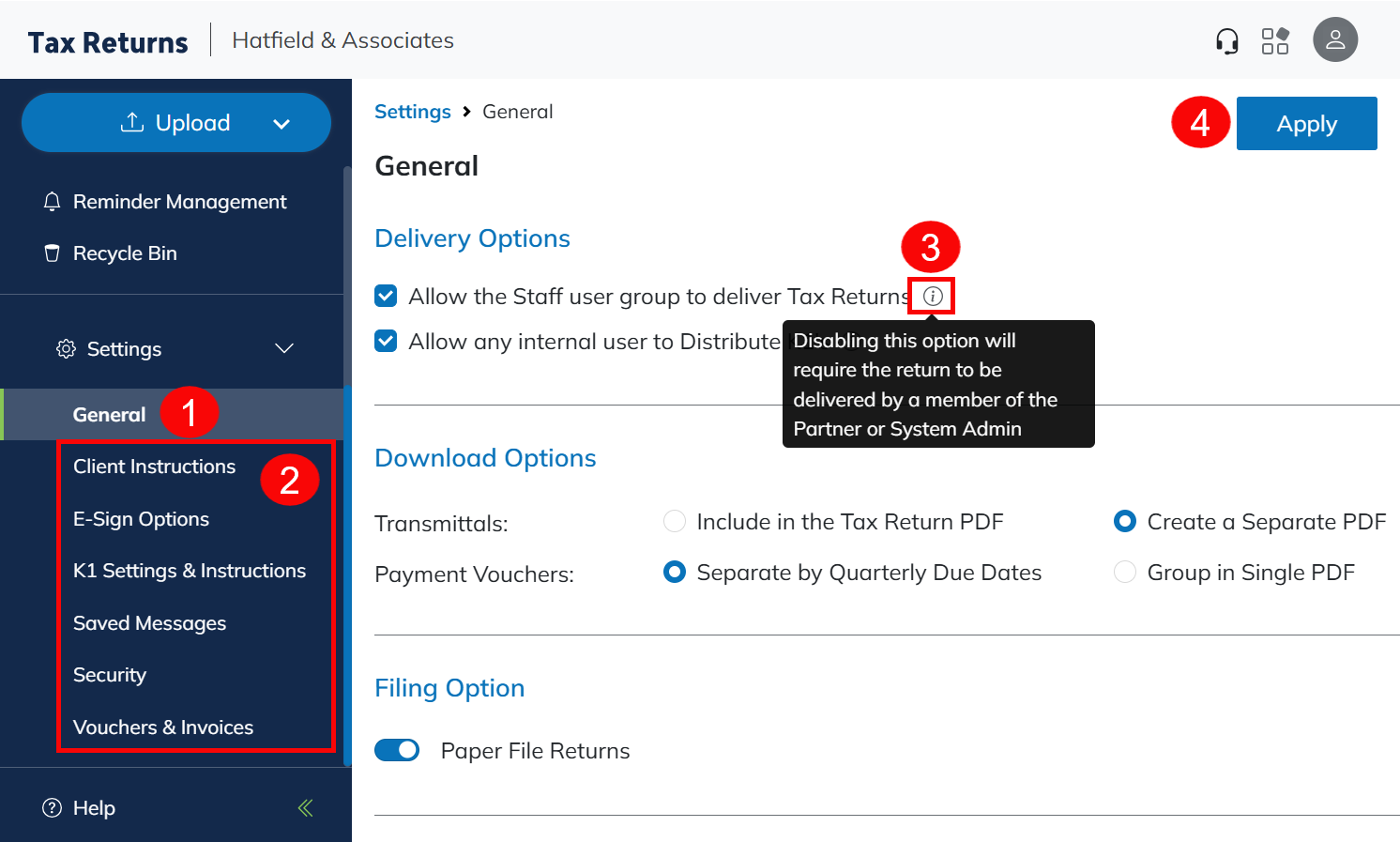The image size is (1400, 842).
Task: Open Client Instructions settings
Action: tap(154, 467)
